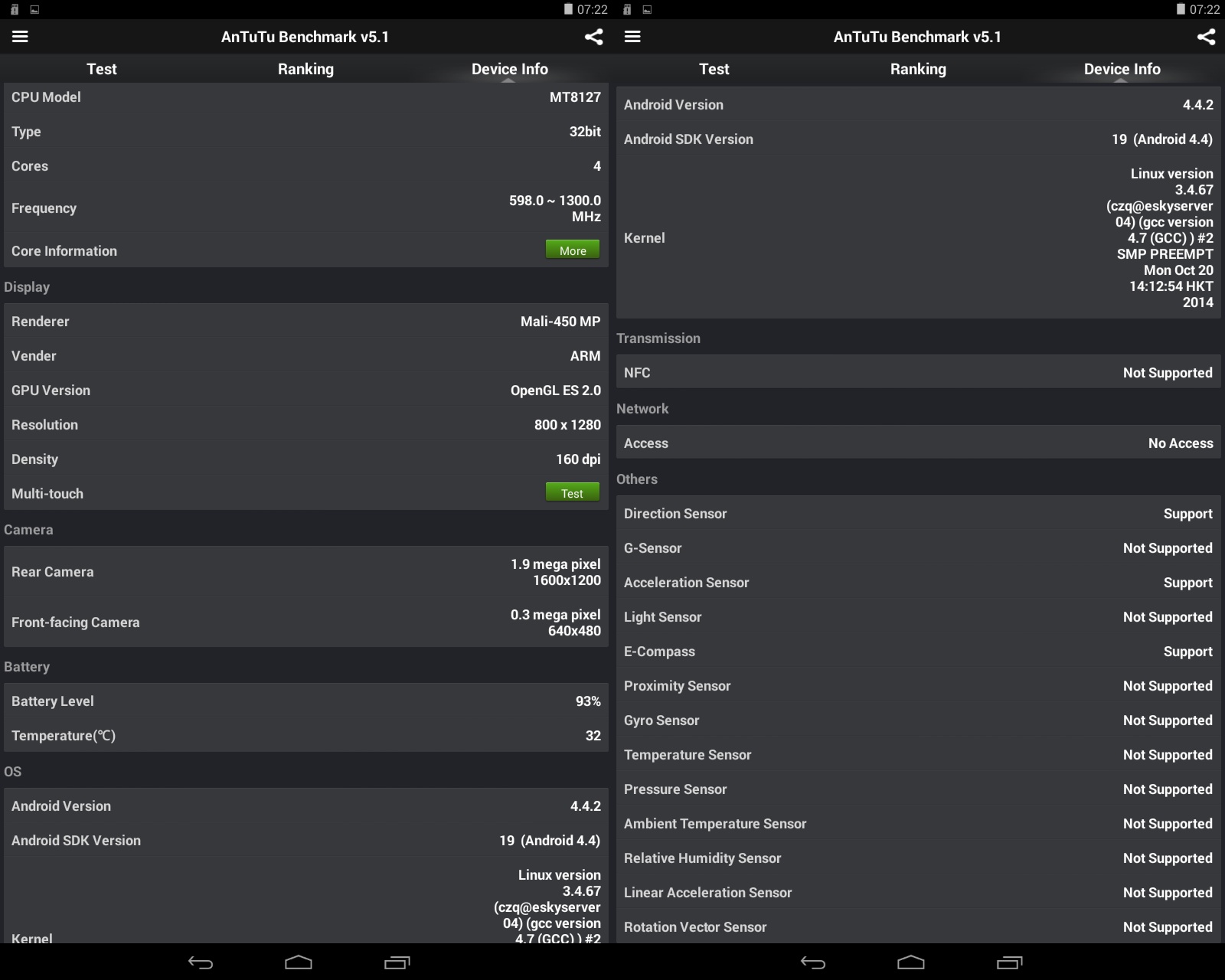
Task: Select Light Sensor Not Supported row
Action: 919,617
